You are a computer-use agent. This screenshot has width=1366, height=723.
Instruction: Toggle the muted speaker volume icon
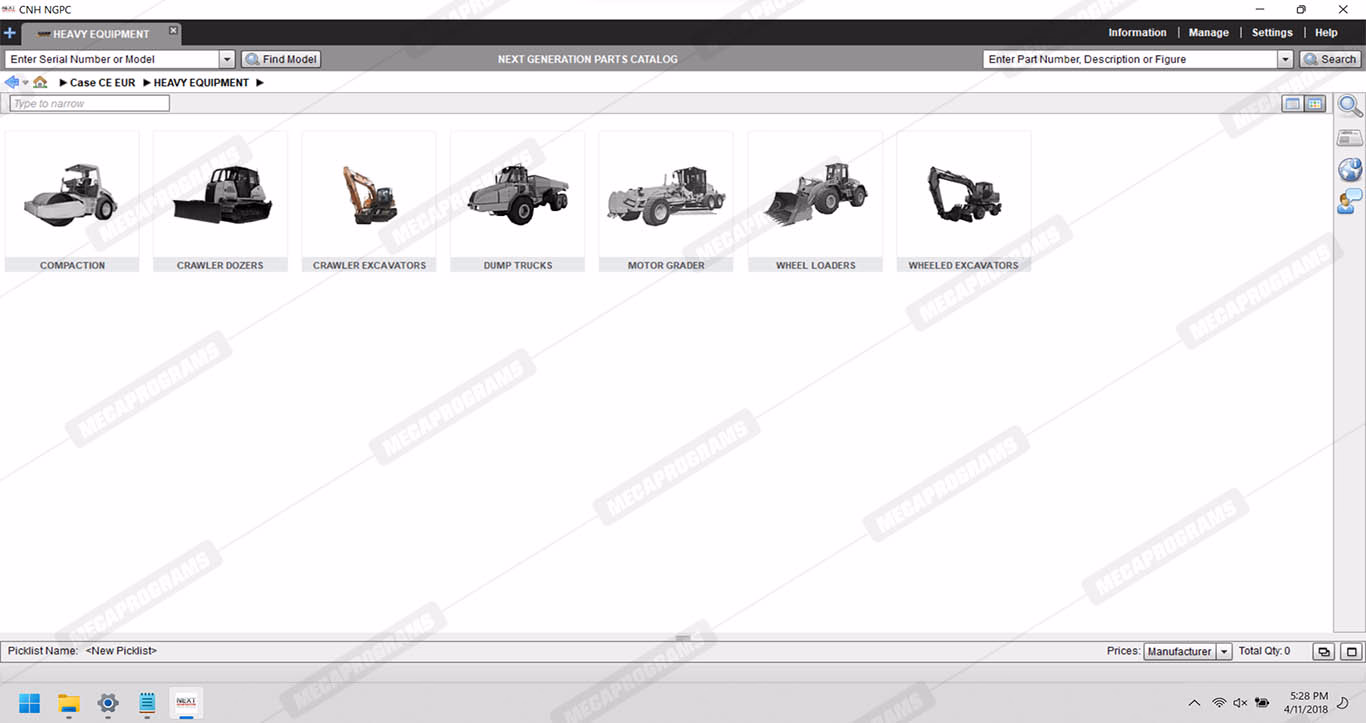click(x=1240, y=703)
